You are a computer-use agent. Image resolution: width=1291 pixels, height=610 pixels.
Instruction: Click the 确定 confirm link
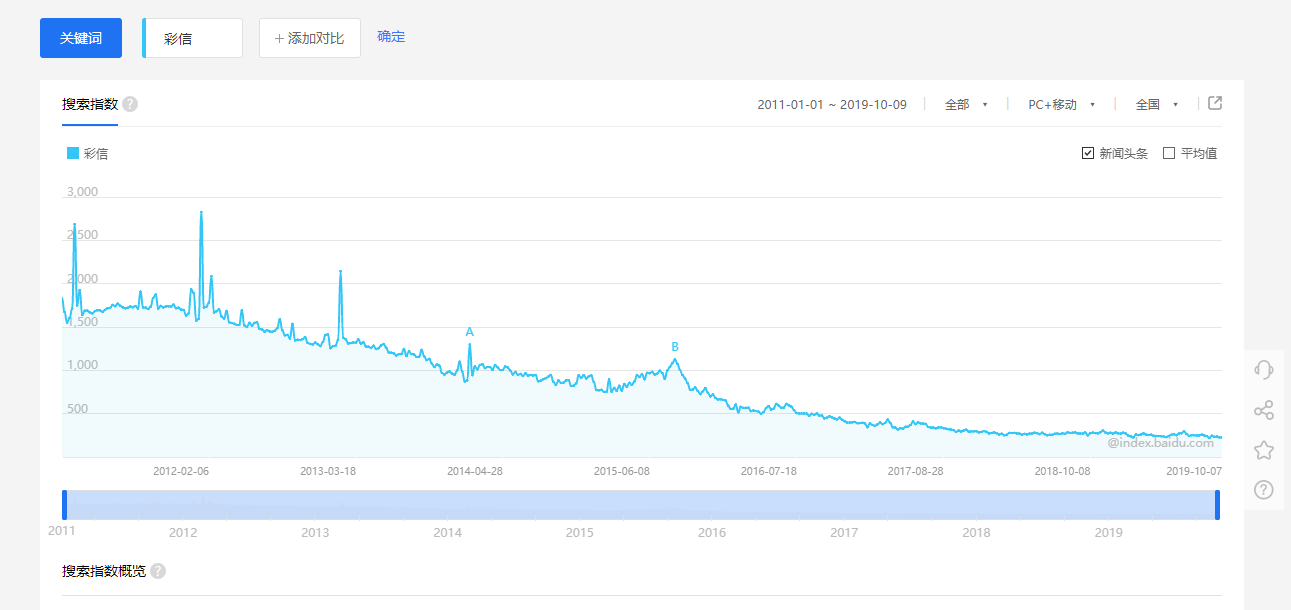point(391,37)
